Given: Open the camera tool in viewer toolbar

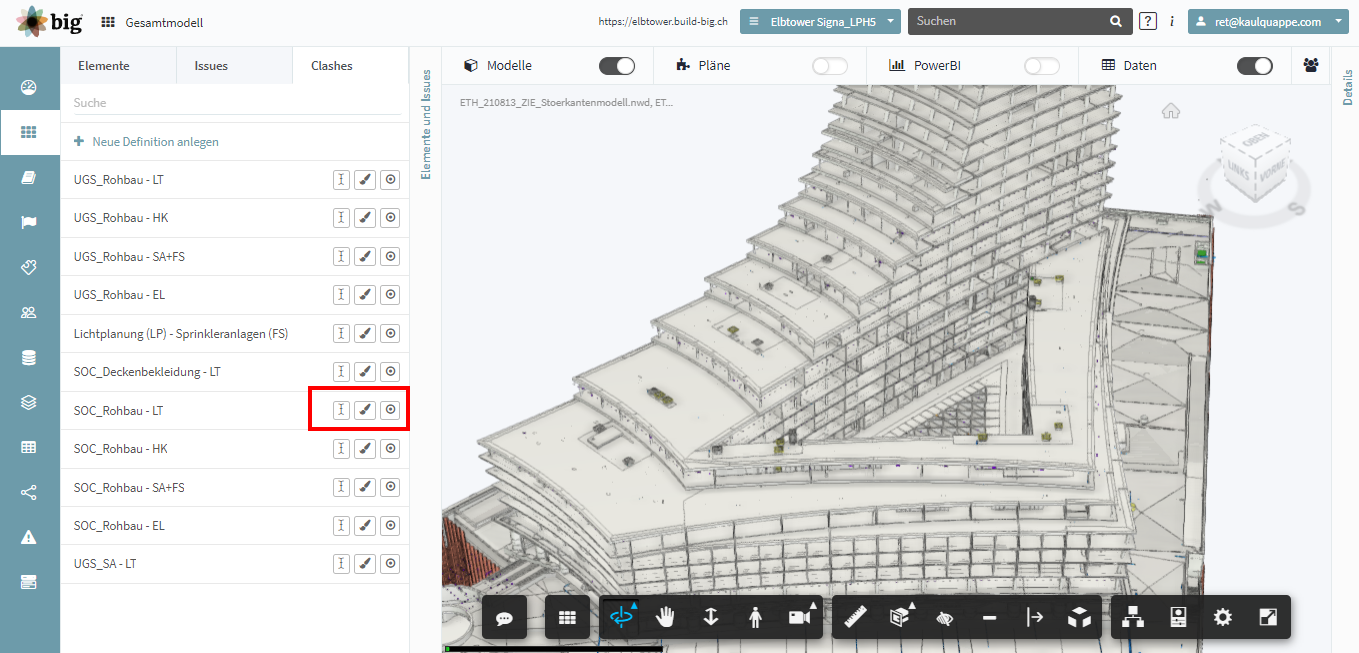Looking at the screenshot, I should tap(800, 617).
